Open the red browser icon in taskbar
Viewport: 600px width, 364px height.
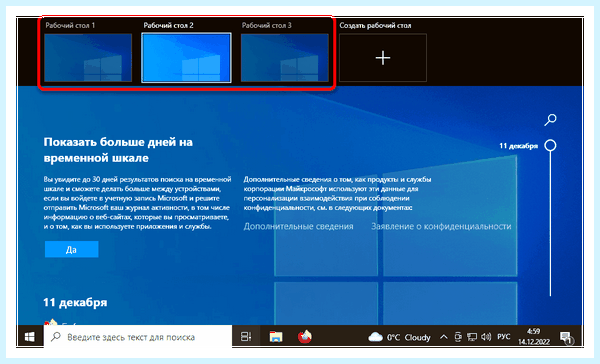click(x=305, y=337)
